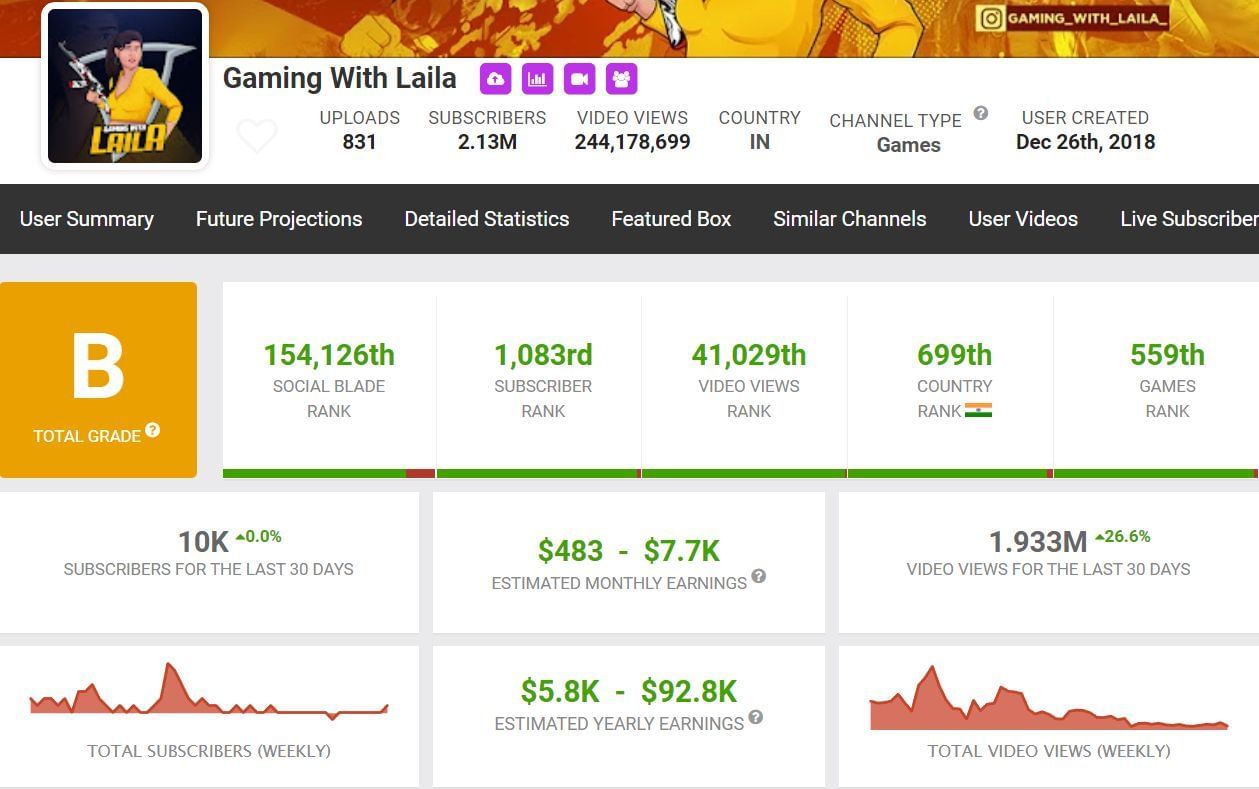Open the Live Subscriber tab

click(x=1188, y=219)
